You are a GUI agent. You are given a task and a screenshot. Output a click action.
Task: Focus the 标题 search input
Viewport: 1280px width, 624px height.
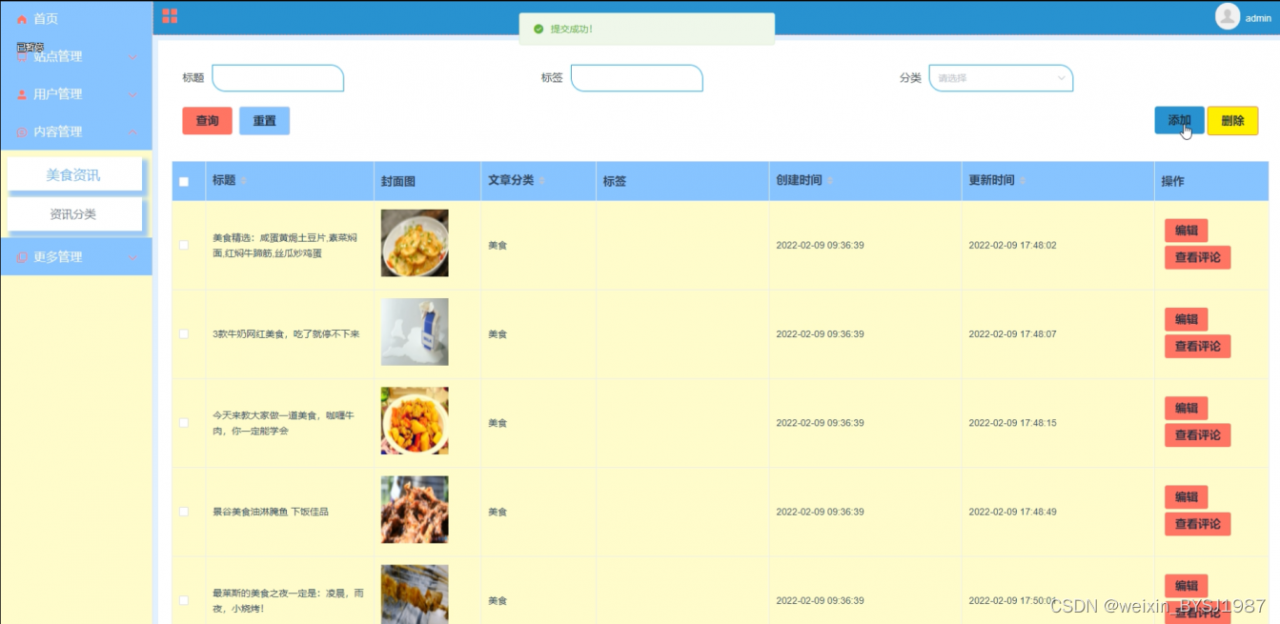click(x=278, y=78)
